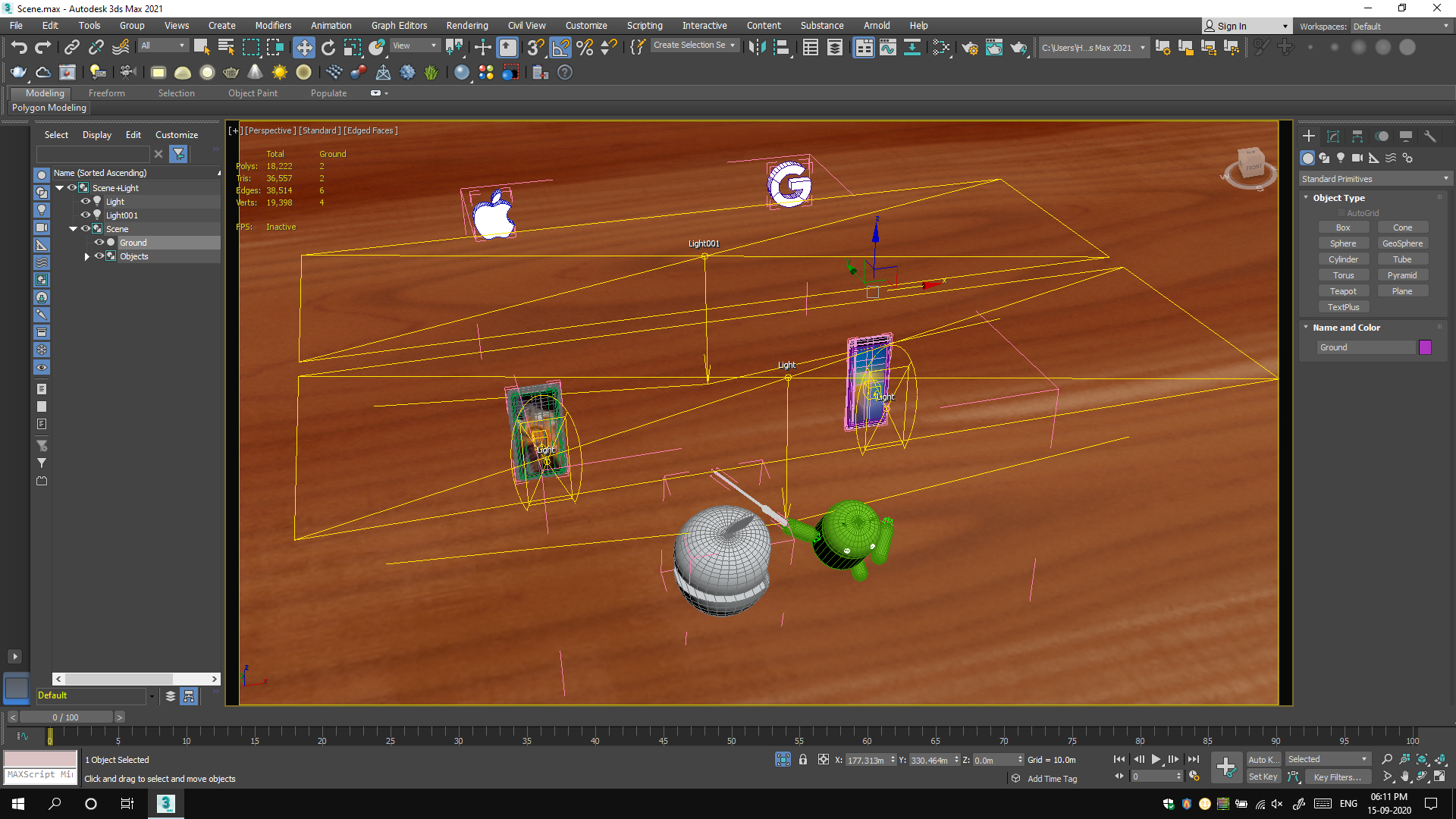Click the Ground object name field
The image size is (1456, 819).
[x=1367, y=347]
